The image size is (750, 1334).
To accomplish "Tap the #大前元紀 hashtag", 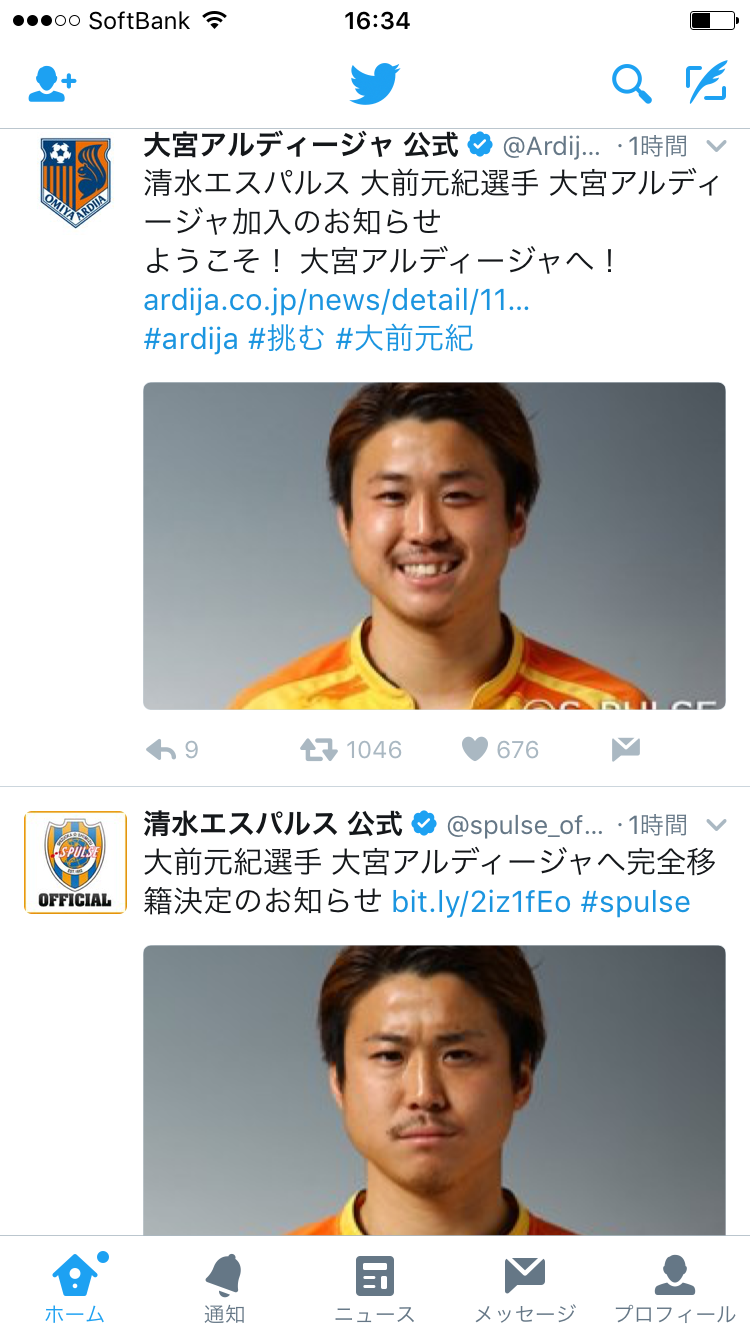I will [404, 339].
